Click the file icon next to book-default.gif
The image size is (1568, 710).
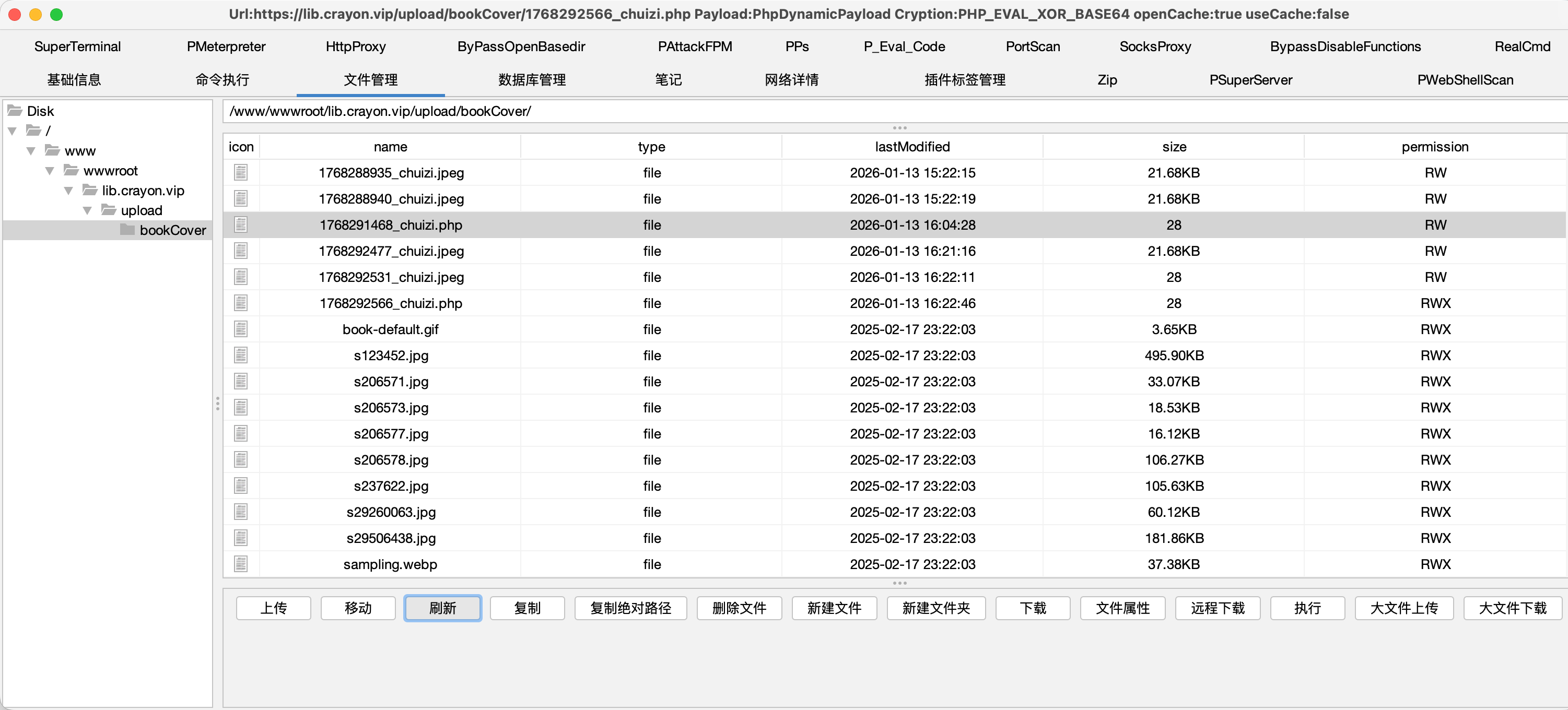(240, 329)
